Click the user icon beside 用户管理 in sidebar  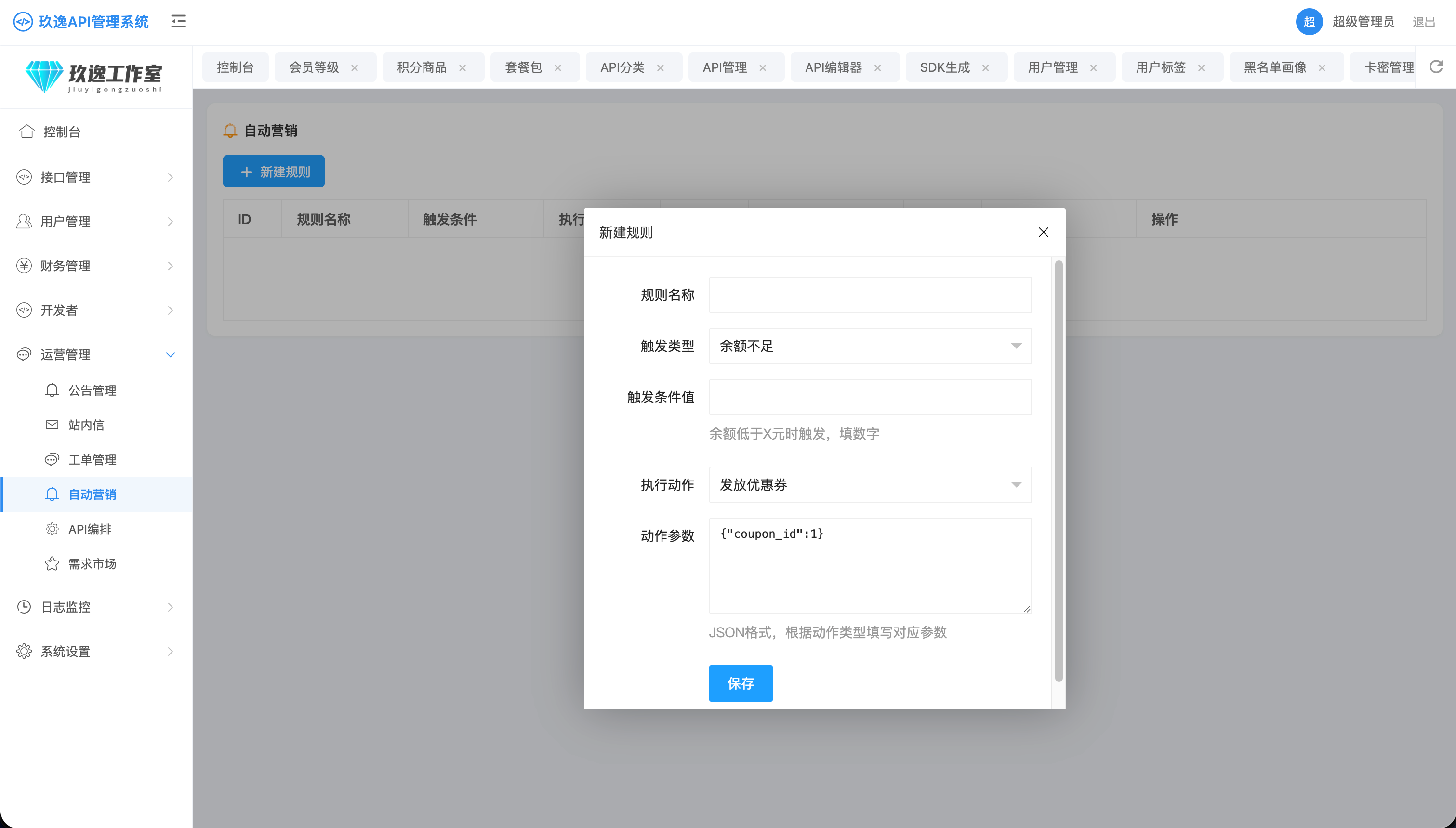click(x=24, y=221)
